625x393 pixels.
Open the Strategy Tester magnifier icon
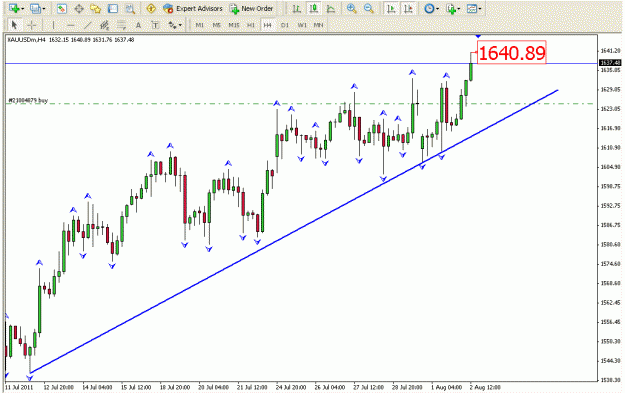(130, 8)
